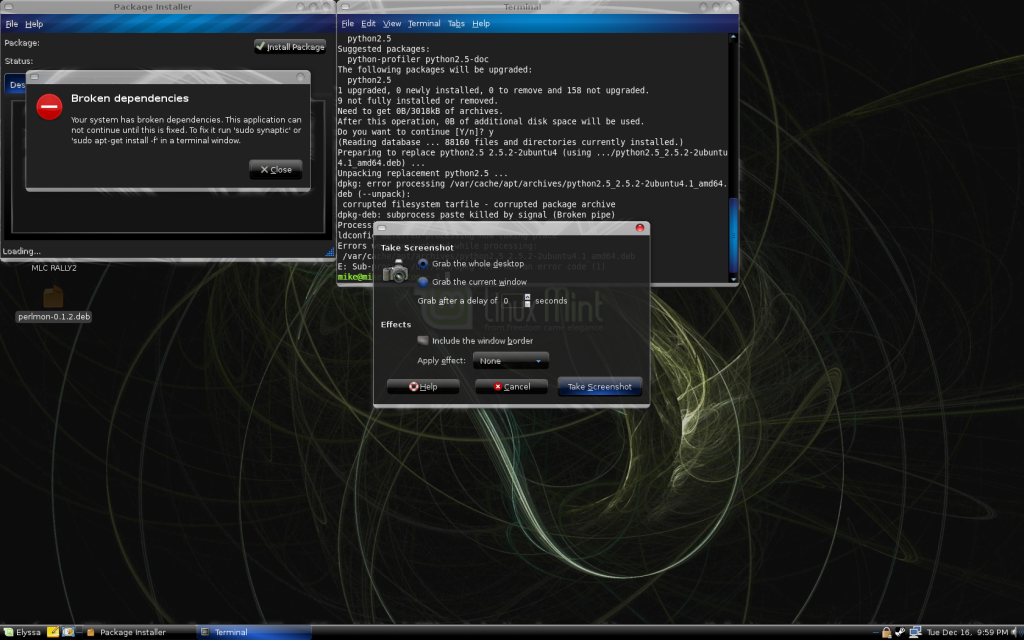Click the red stop icon in Broken dependencies dialog
1024x640 pixels.
click(49, 106)
